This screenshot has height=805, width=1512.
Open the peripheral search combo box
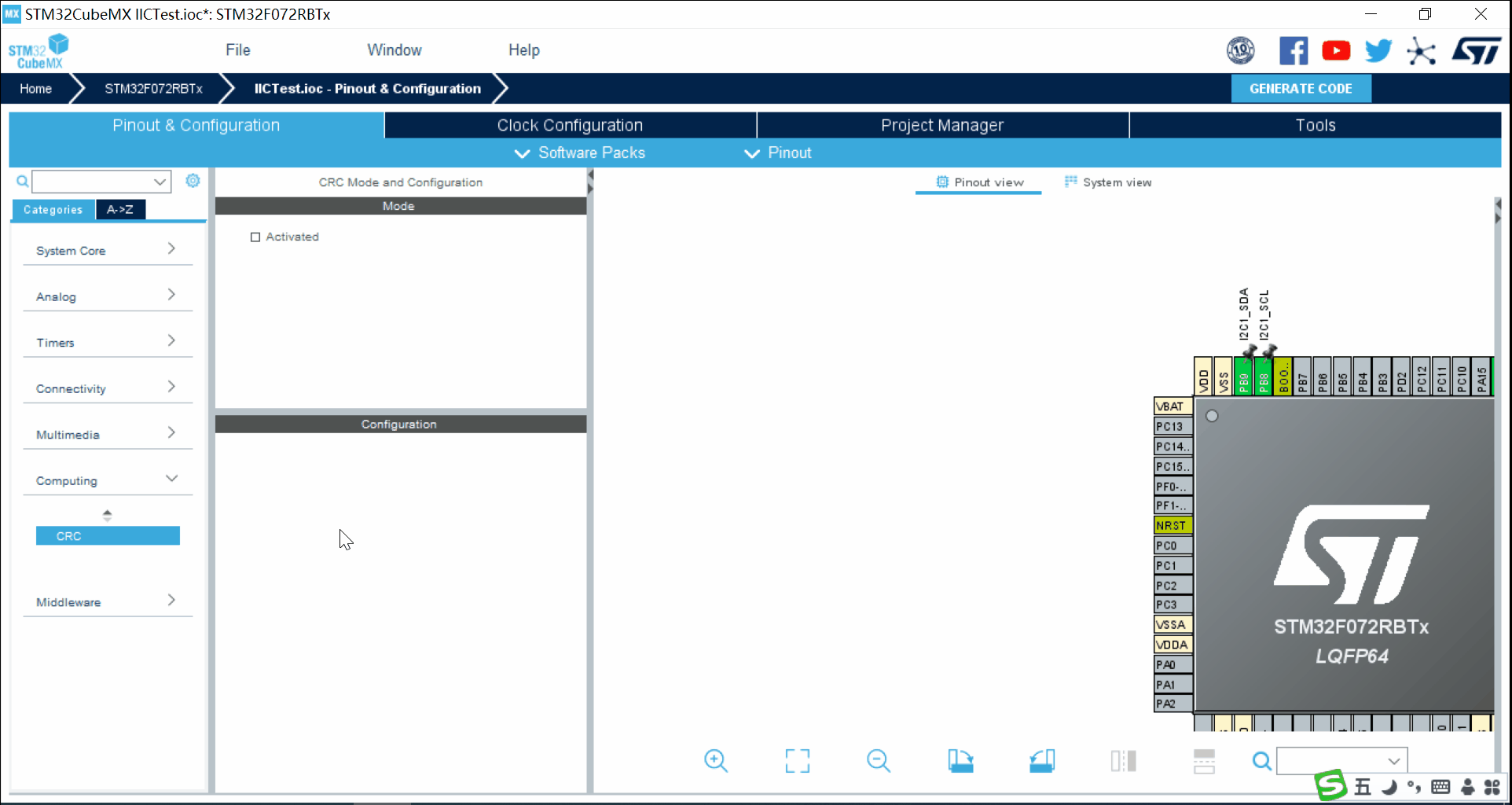tap(101, 182)
